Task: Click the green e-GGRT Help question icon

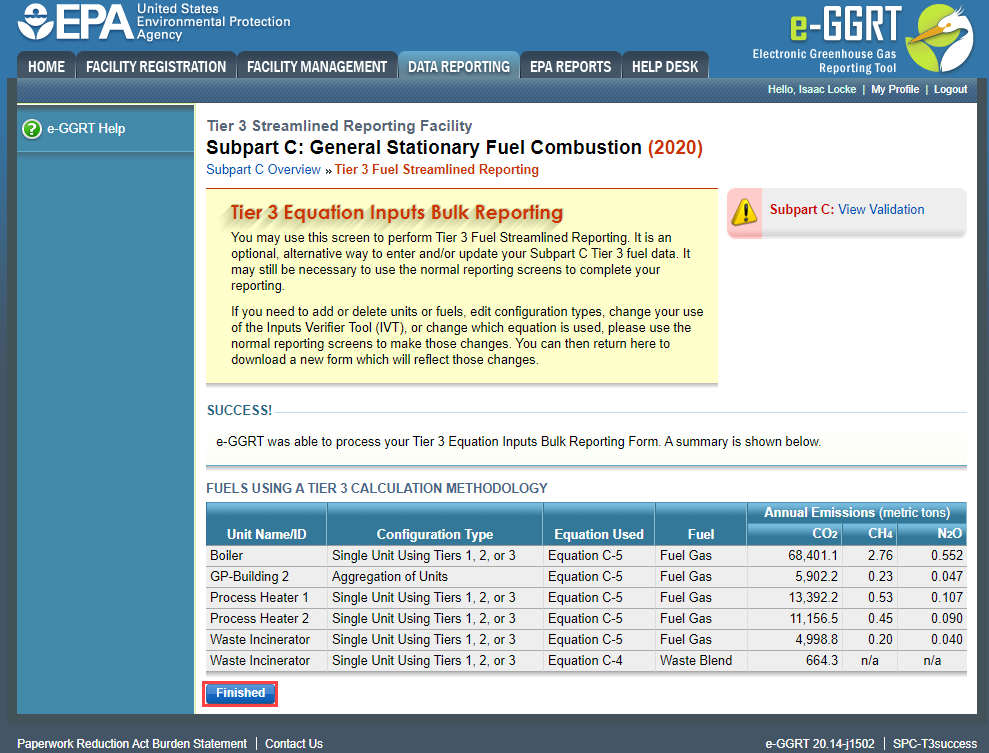Action: [32, 129]
